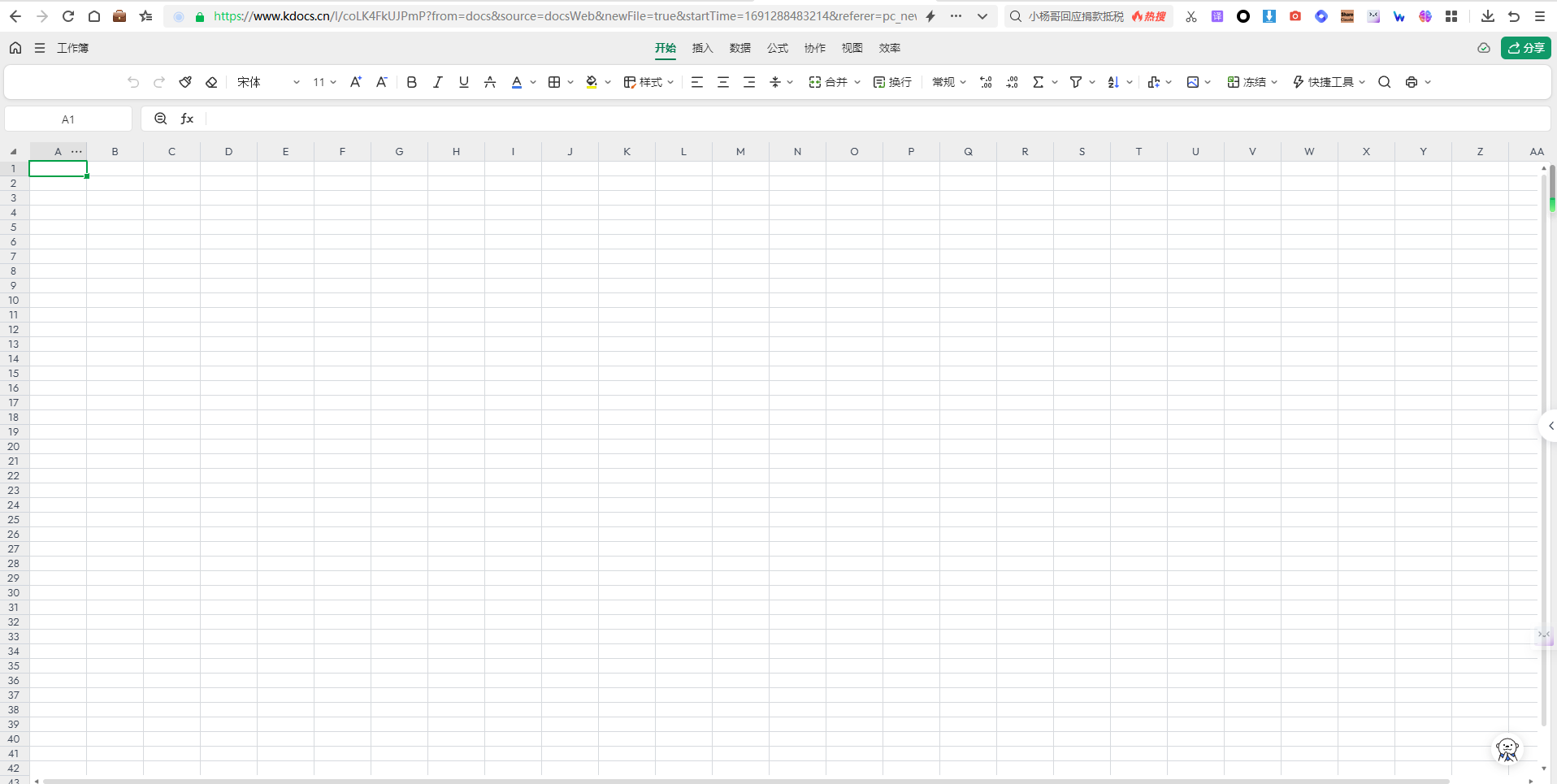Click the 工作簿 workbook title
This screenshot has width=1557, height=784.
coord(72,48)
